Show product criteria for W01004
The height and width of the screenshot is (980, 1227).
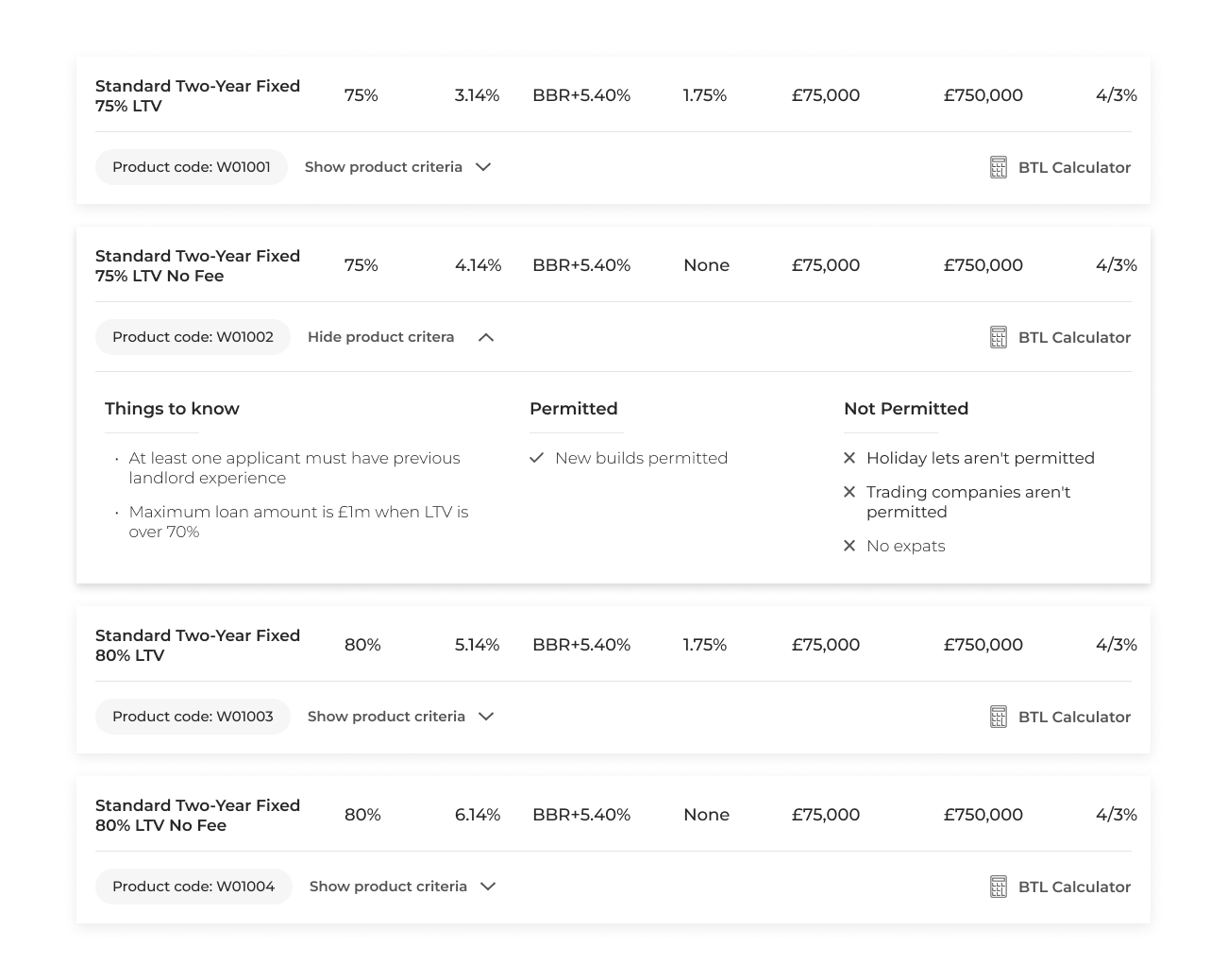pyautogui.click(x=402, y=887)
